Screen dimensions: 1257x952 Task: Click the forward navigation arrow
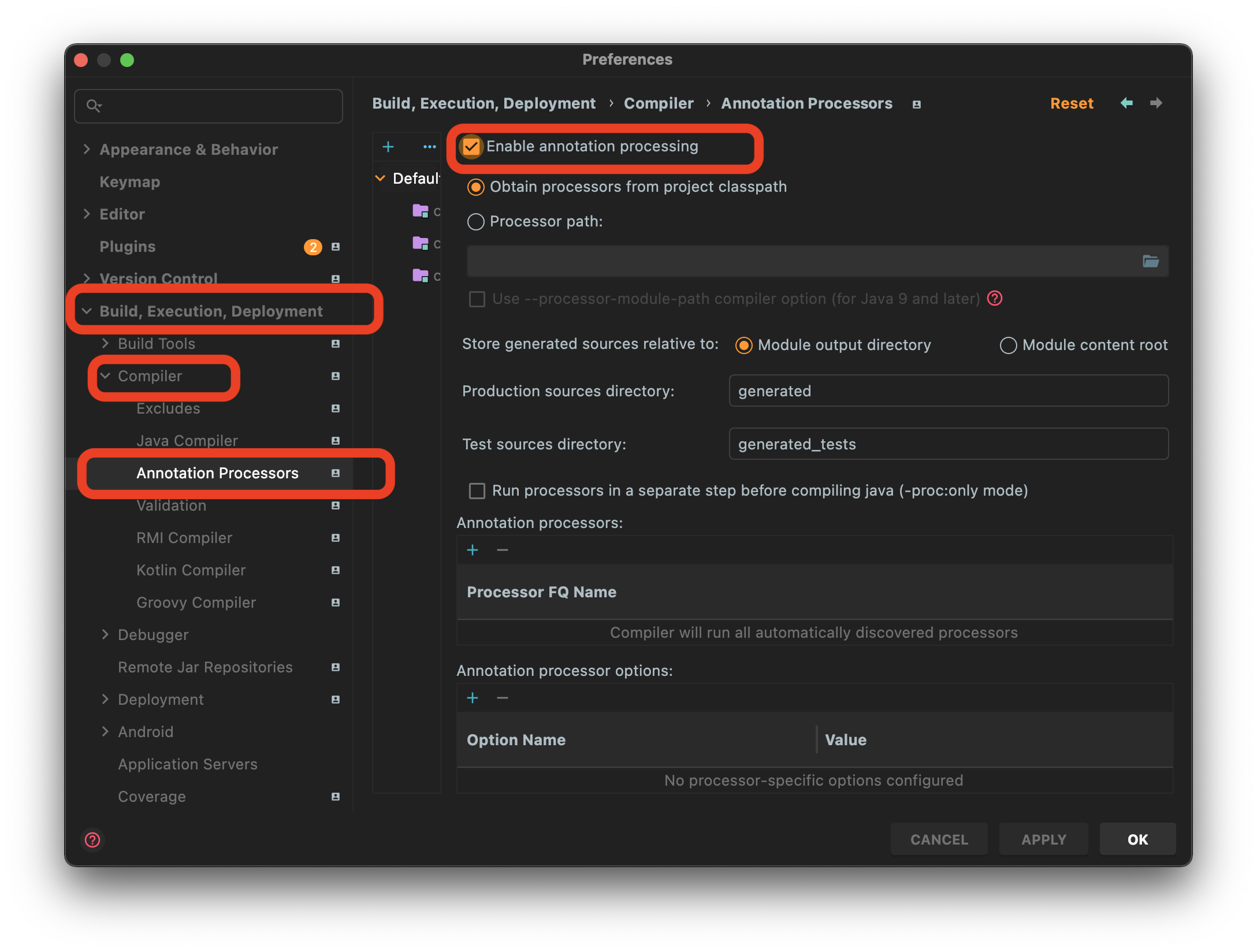1156,103
